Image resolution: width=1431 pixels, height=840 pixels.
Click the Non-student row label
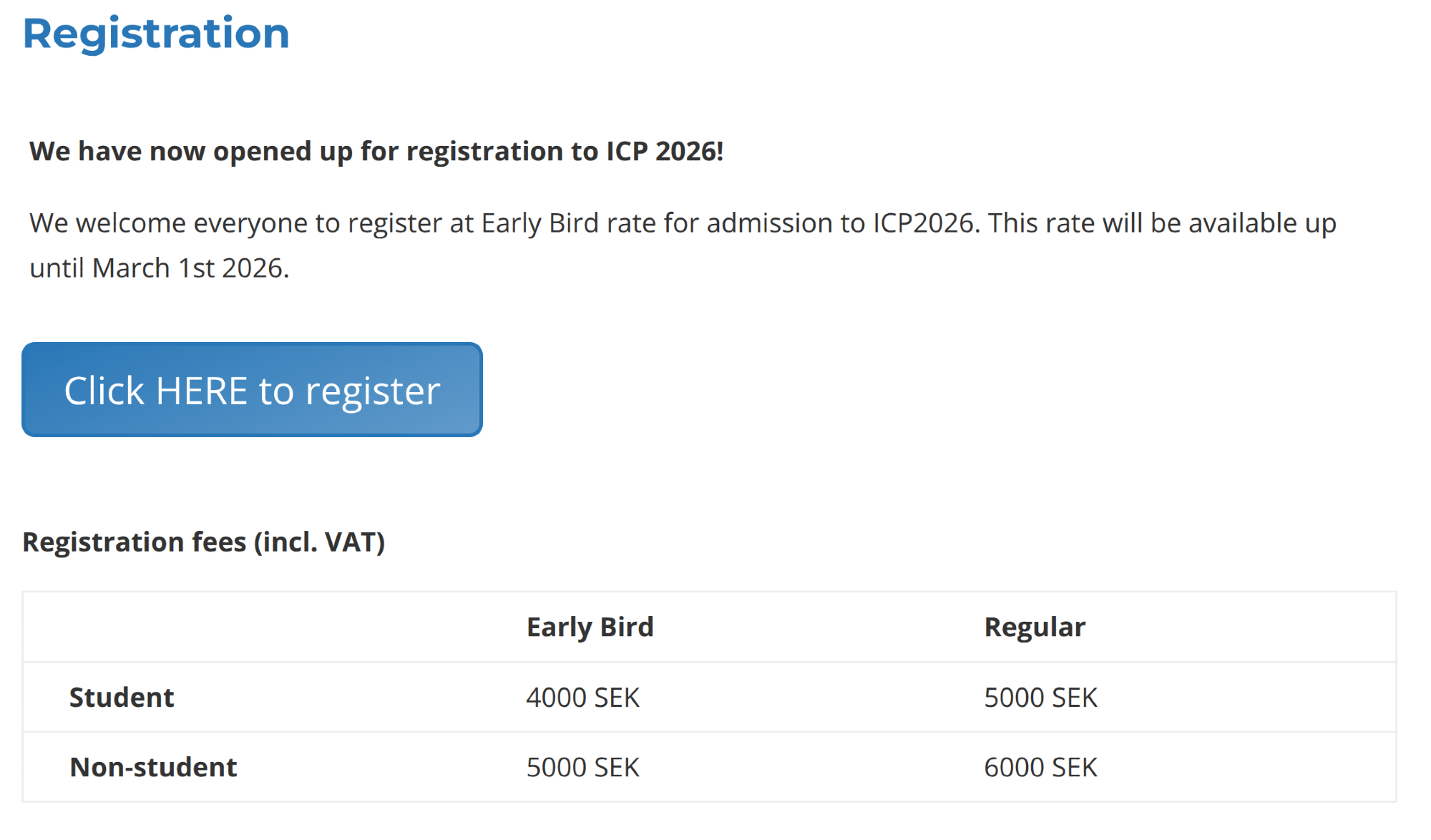coord(153,768)
